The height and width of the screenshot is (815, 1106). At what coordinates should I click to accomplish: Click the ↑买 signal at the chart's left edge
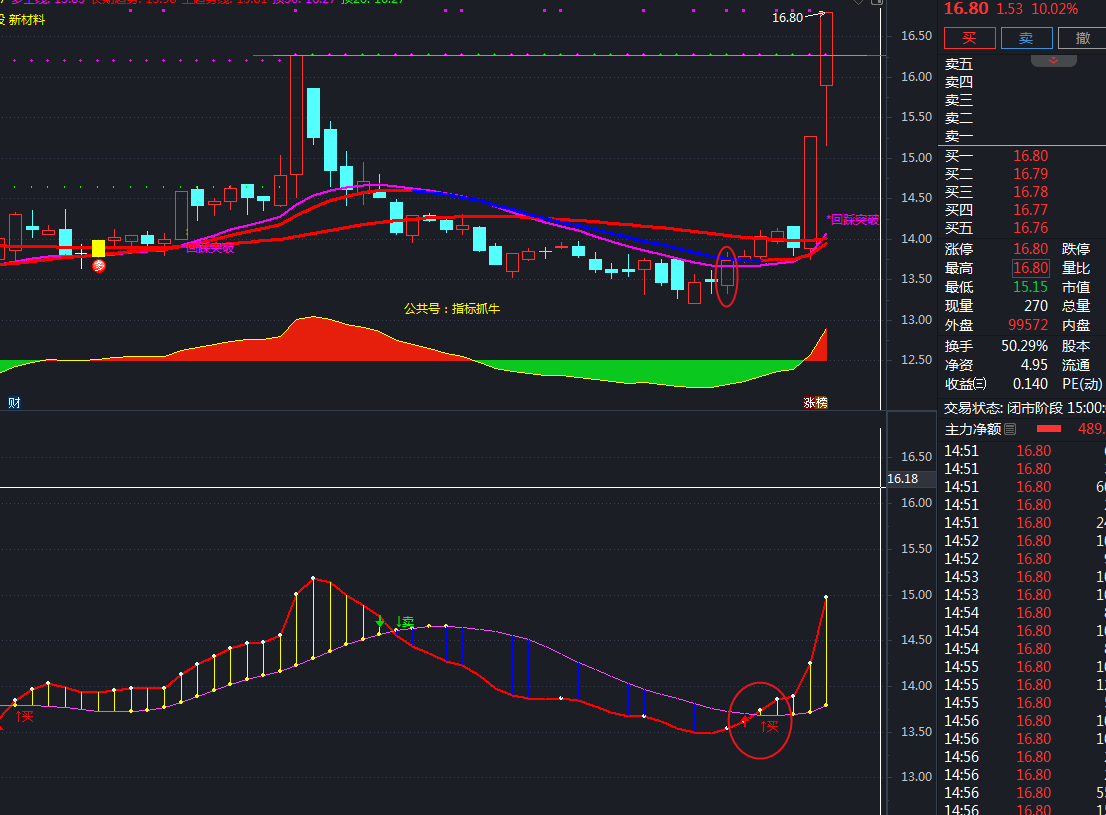pos(24,716)
